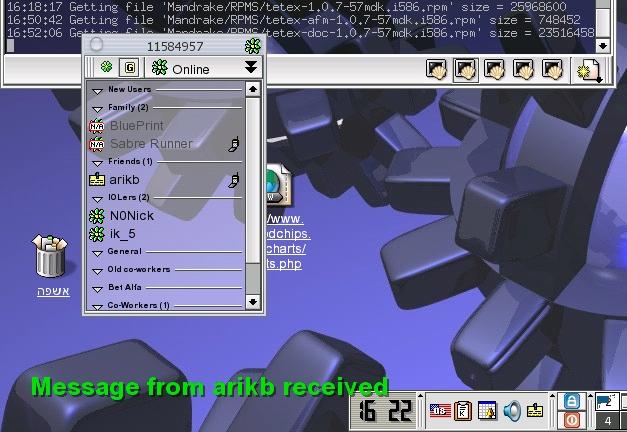Click the 'charts/' link text on desktop
This screenshot has width=627, height=432.
[286, 249]
